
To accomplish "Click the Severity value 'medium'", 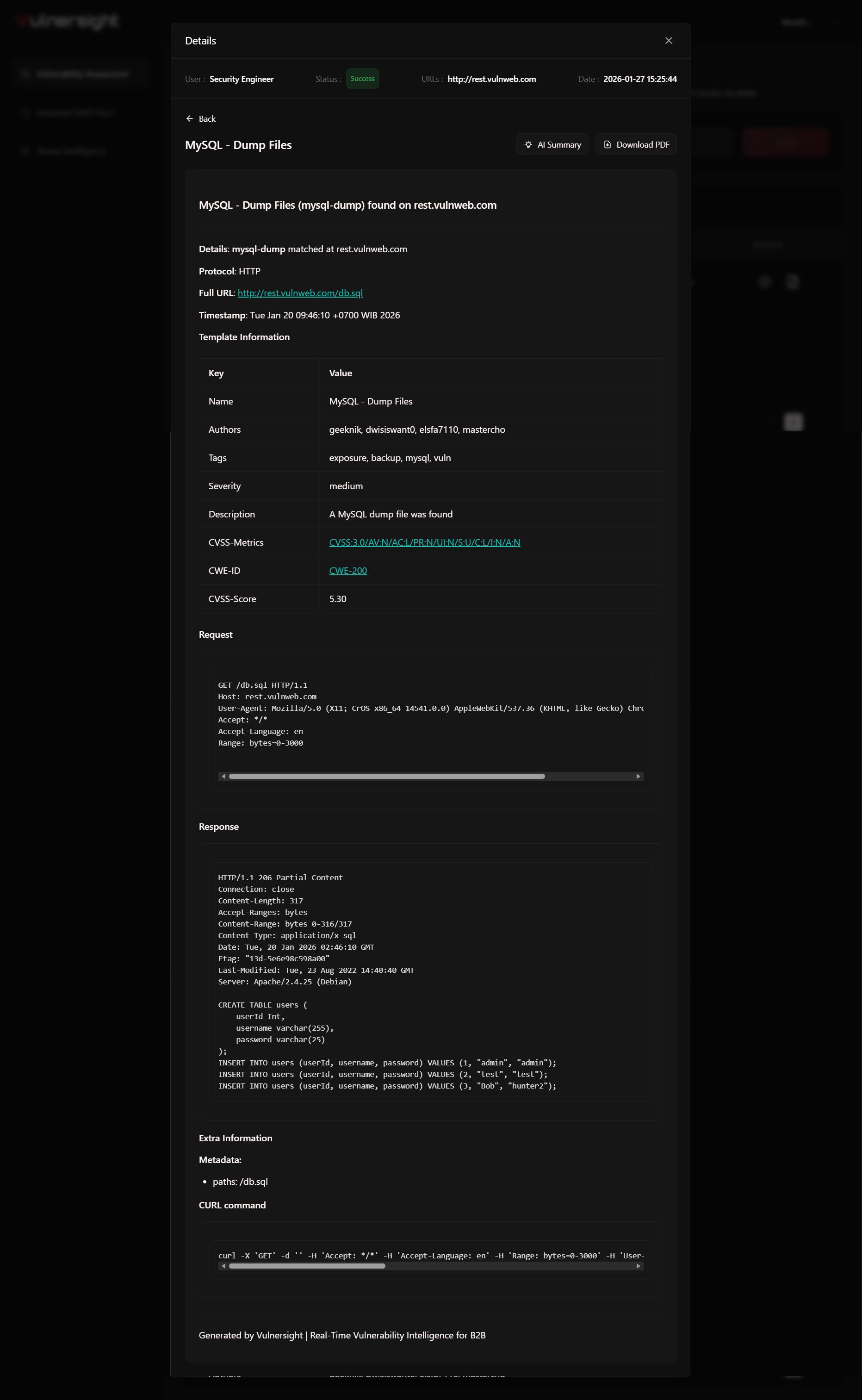I will pos(346,486).
